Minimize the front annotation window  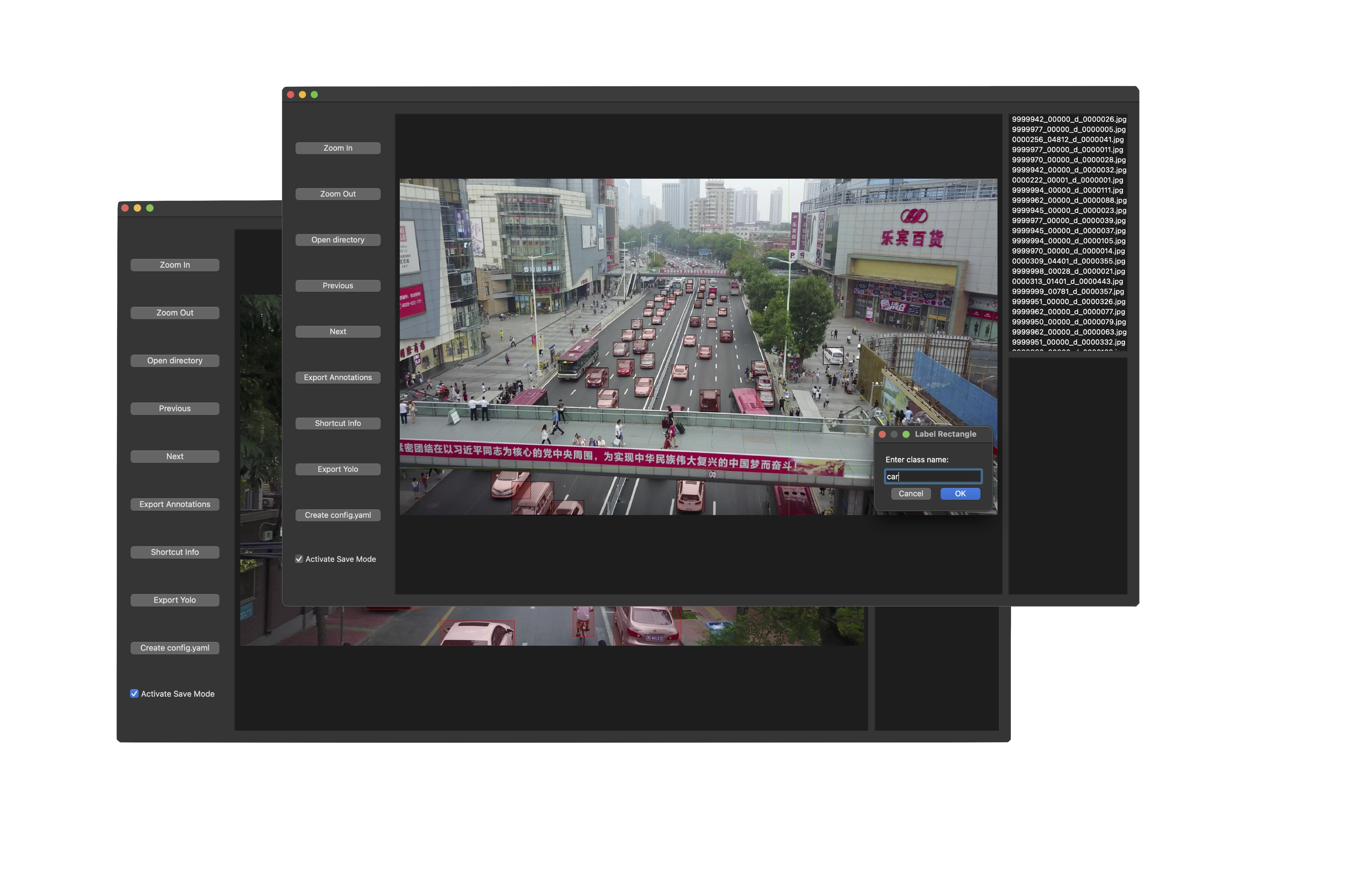[x=302, y=94]
